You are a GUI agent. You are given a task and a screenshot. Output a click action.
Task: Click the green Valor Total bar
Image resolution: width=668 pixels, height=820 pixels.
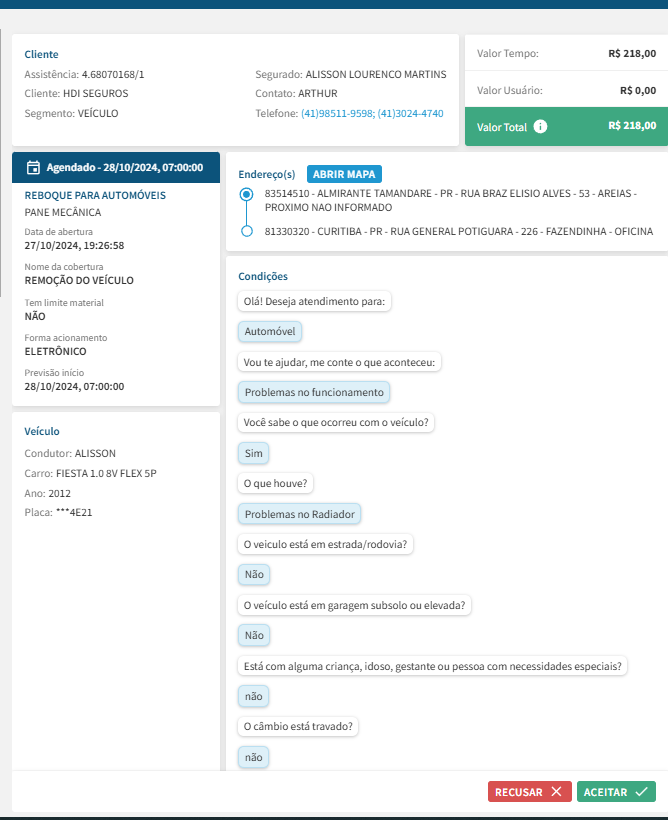(566, 126)
